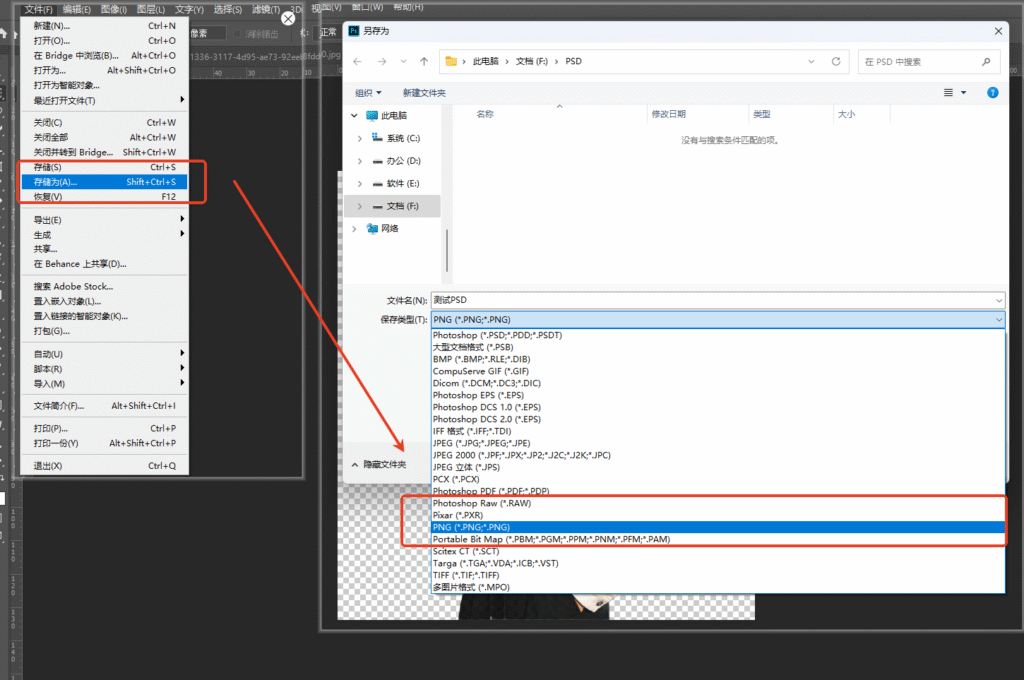The image size is (1024, 680).
Task: Expand the 系统 (C:) drive tree node
Action: (358, 138)
